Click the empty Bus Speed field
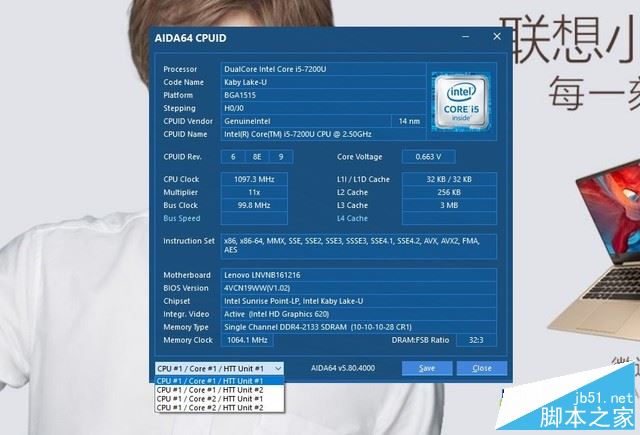Image resolution: width=640 pixels, height=435 pixels. pyautogui.click(x=254, y=218)
